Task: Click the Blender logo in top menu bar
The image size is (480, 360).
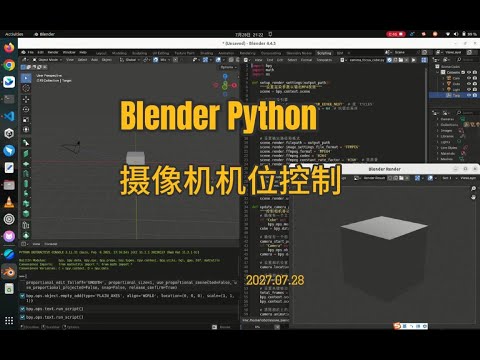Action: point(23,52)
